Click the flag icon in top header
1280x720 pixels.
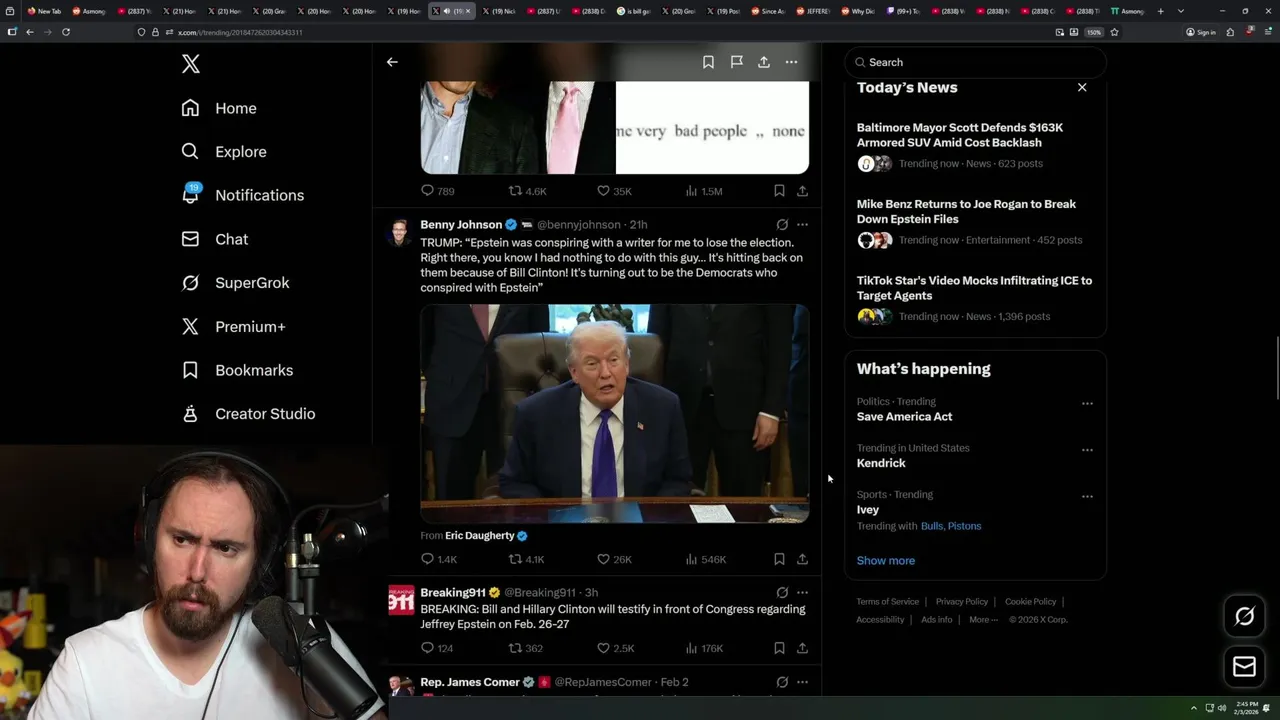pyautogui.click(x=736, y=62)
